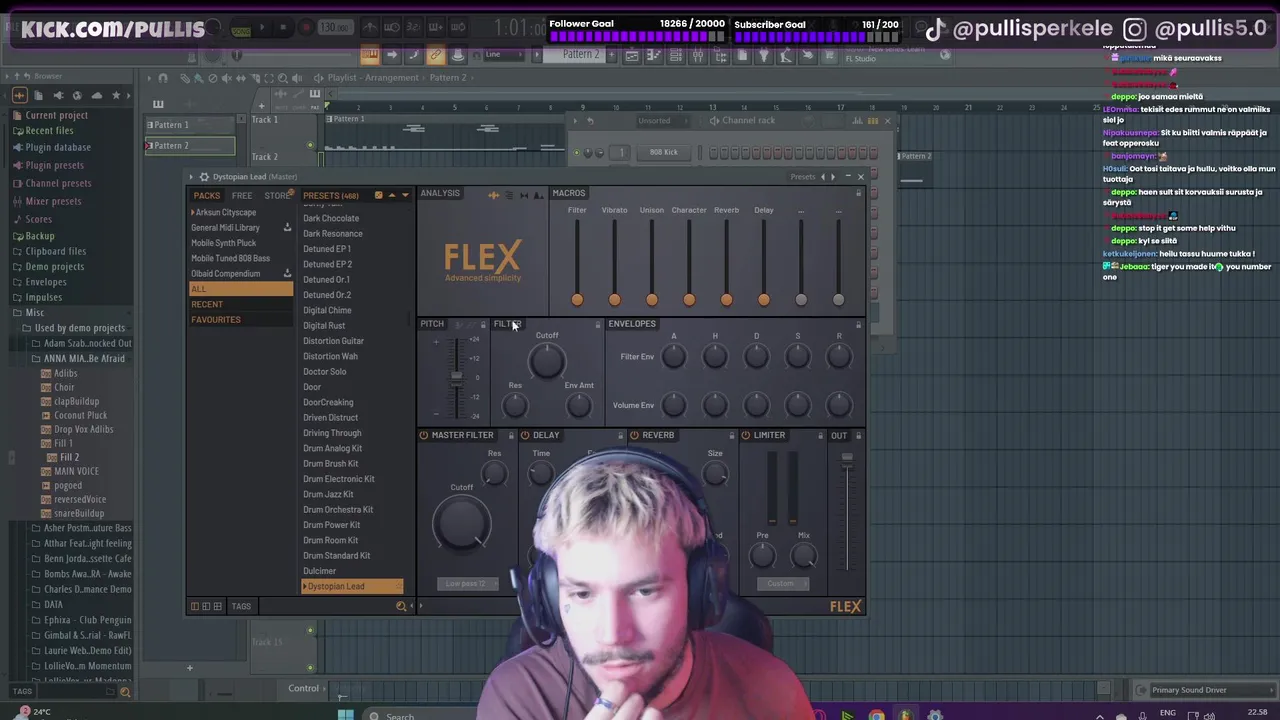Select the Drum Jazz Kit preset
Viewport: 1280px width, 720px height.
328,495
